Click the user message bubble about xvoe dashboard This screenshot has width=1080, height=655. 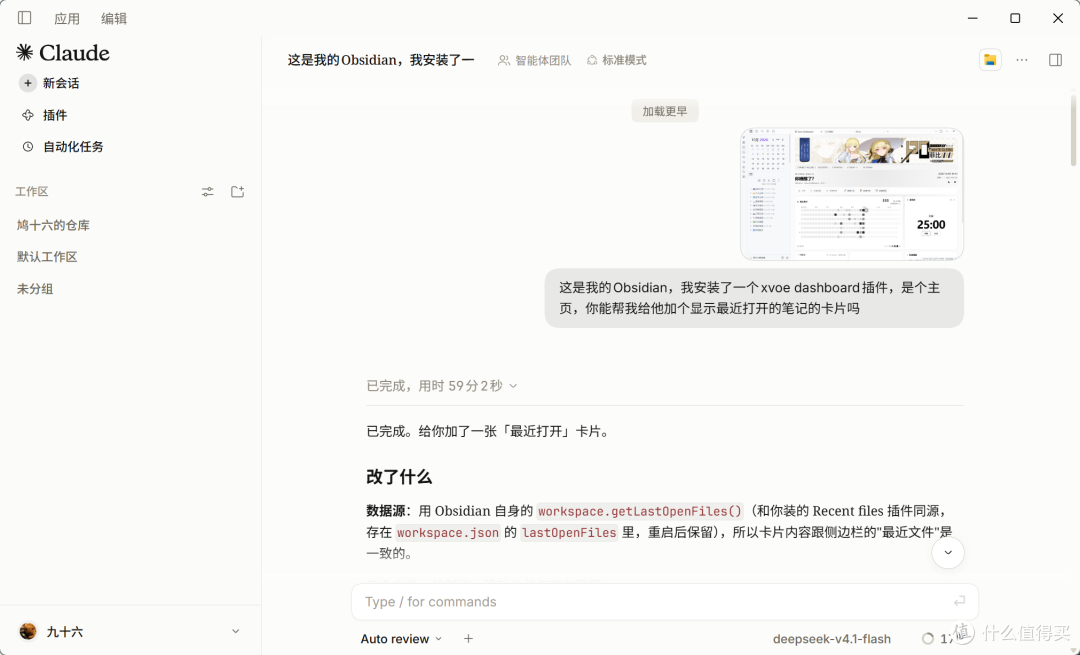(x=754, y=298)
